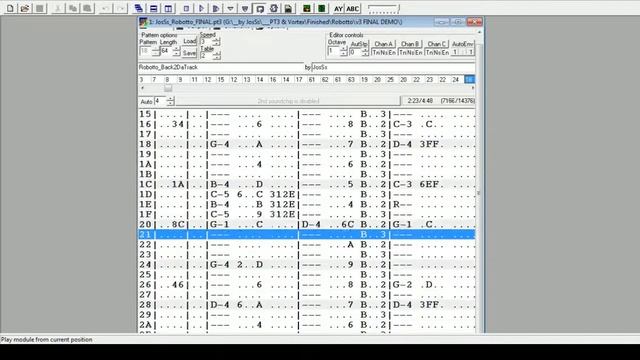640x360 pixels.
Task: Click the Redo arrow icon
Action: click(120, 8)
